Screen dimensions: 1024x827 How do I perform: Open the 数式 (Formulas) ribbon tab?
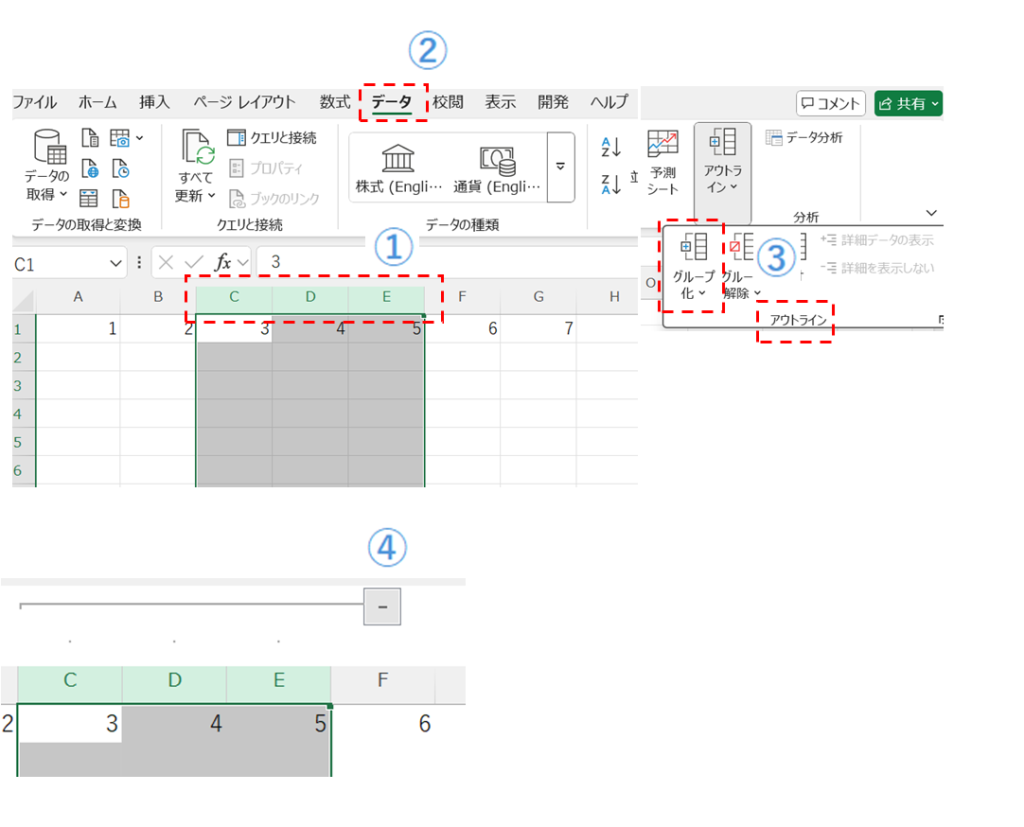pos(335,102)
